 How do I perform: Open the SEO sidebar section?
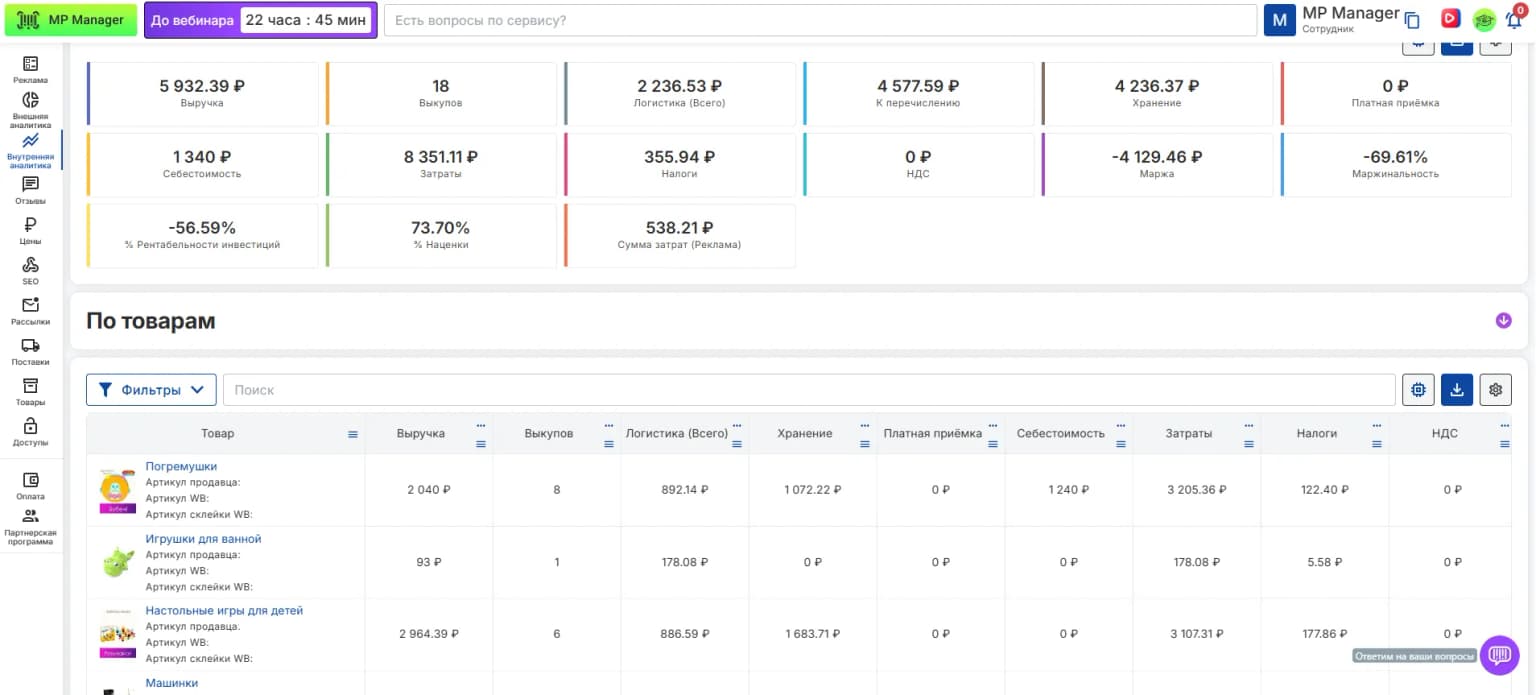30,271
